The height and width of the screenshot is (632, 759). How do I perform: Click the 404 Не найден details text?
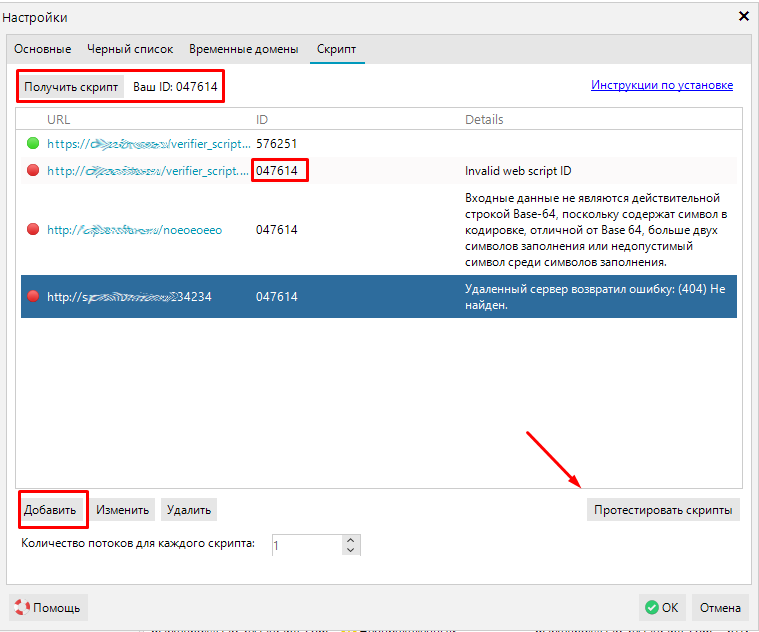click(595, 297)
